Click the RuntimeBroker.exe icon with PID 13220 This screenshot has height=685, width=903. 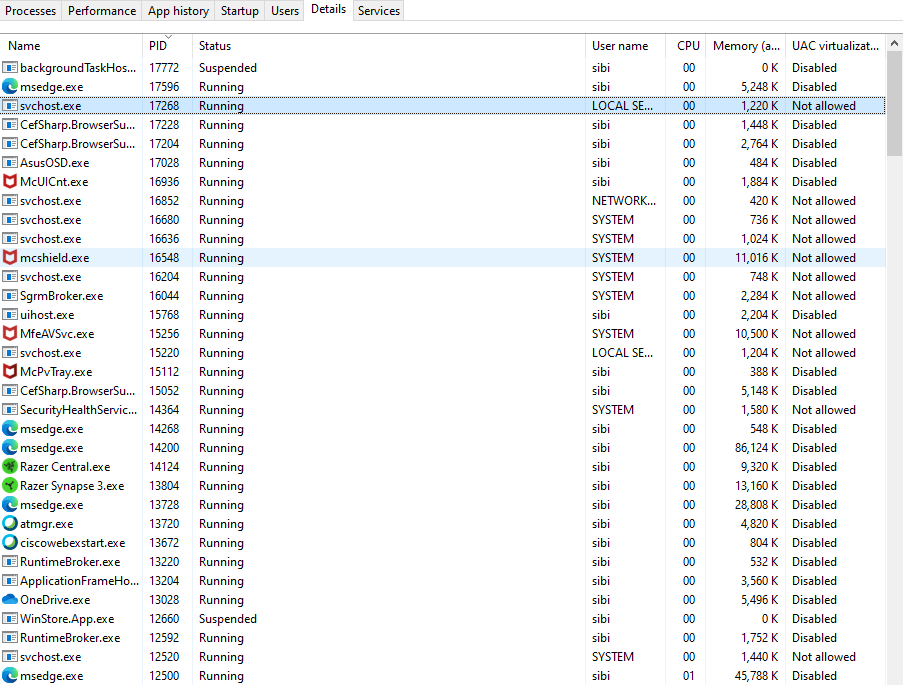(x=10, y=562)
